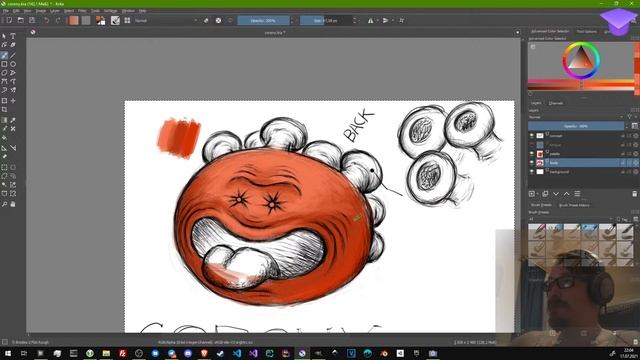Switch to the Tool Options tab
The width and height of the screenshot is (640, 360).
(587, 31)
